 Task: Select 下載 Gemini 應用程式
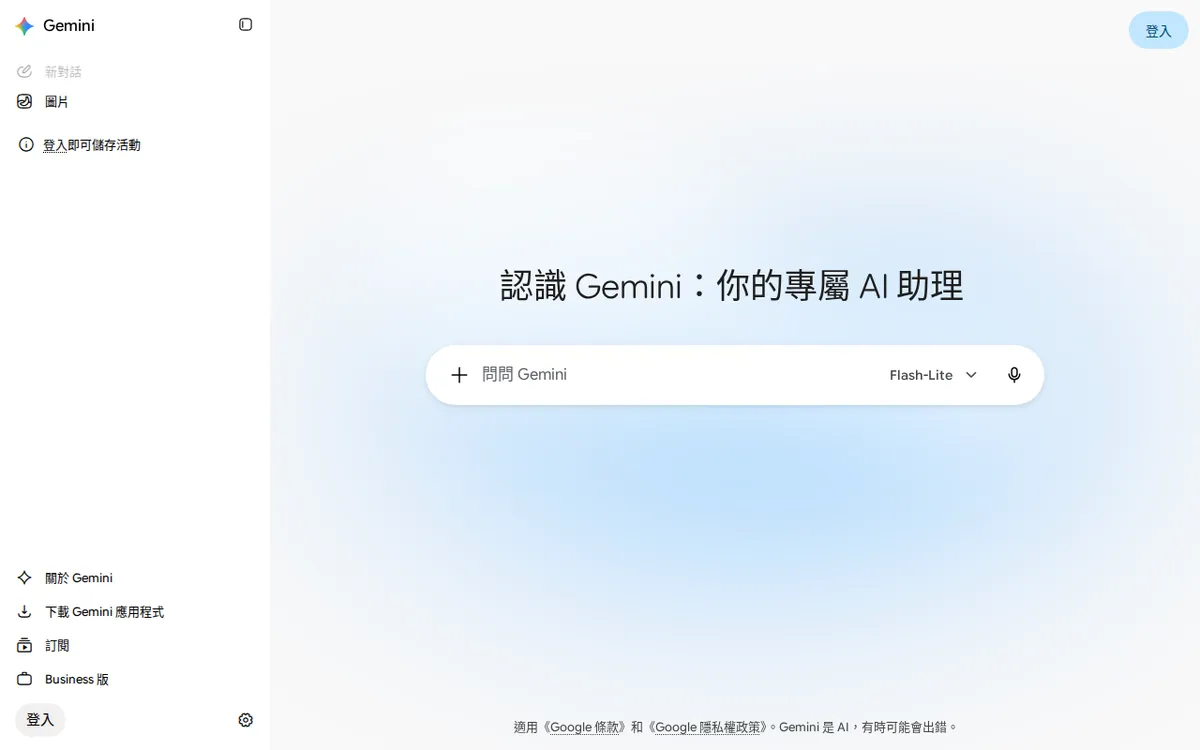pos(135,612)
